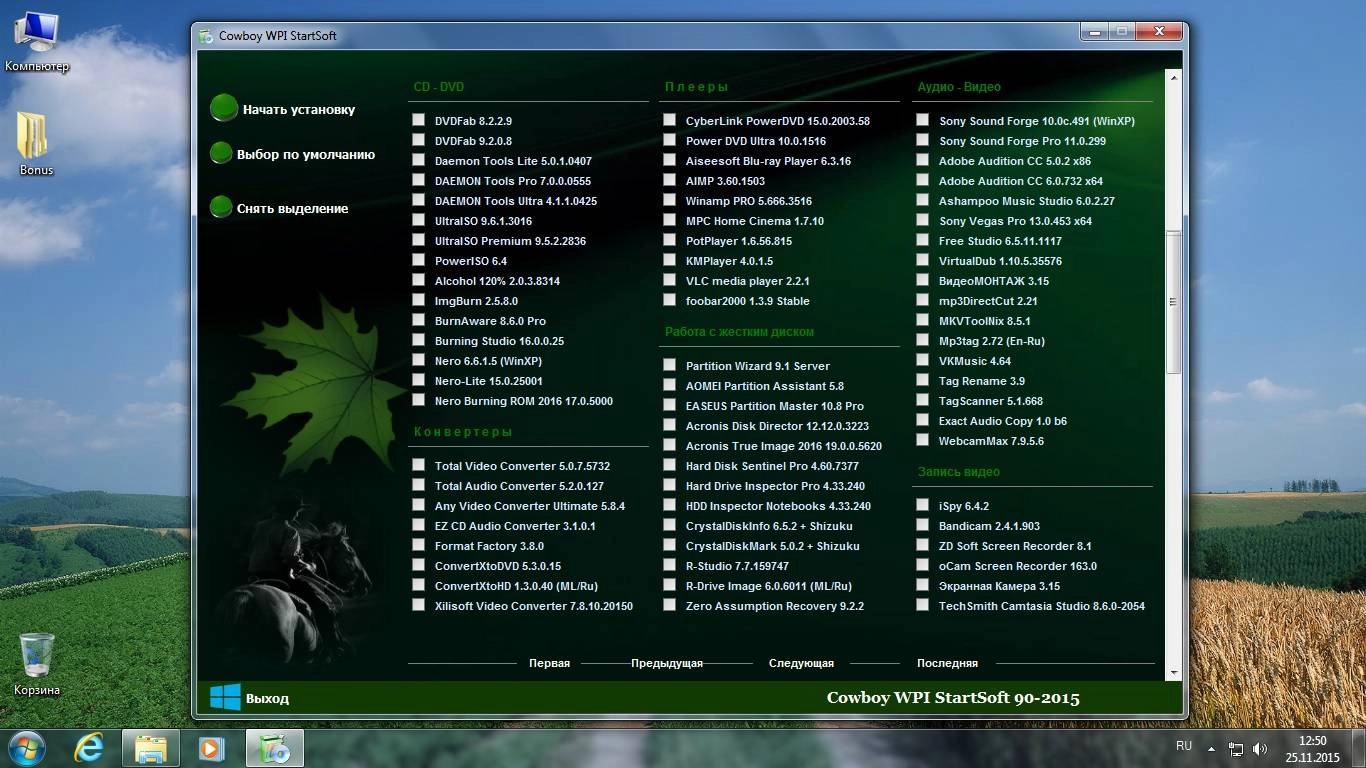The image size is (1366, 768).
Task: Open Windows Explorer from the taskbar
Action: tap(151, 747)
